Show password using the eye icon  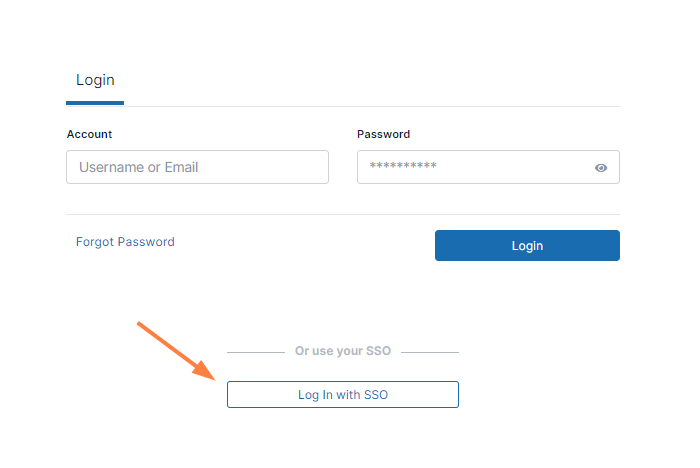(601, 168)
